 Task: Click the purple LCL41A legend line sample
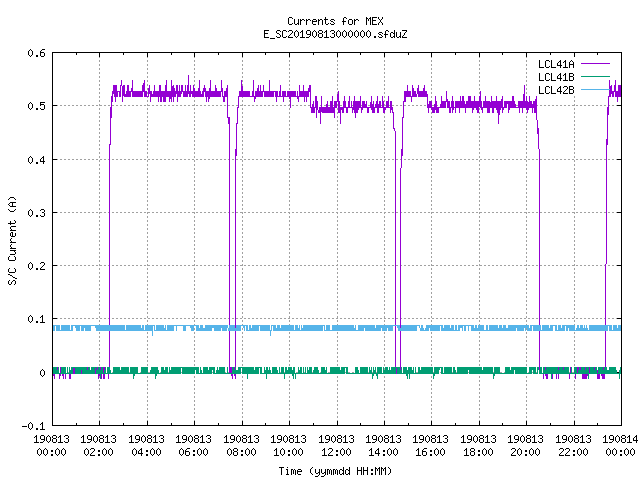click(595, 64)
